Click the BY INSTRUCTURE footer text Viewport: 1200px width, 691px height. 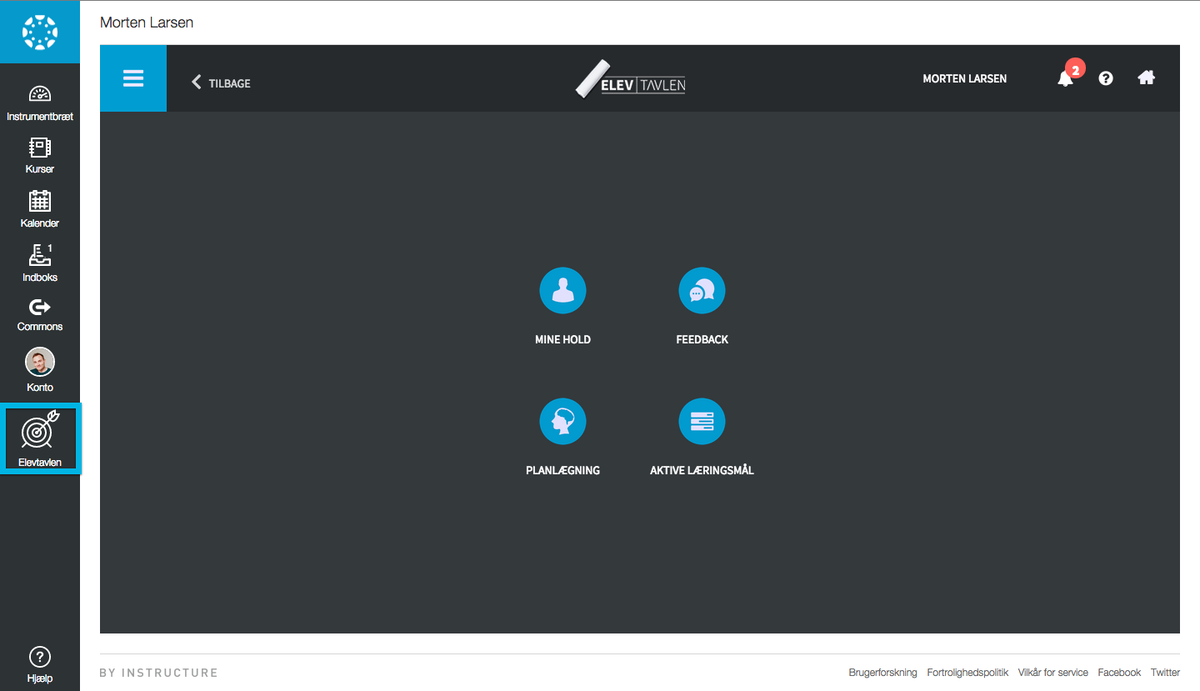[x=159, y=673]
